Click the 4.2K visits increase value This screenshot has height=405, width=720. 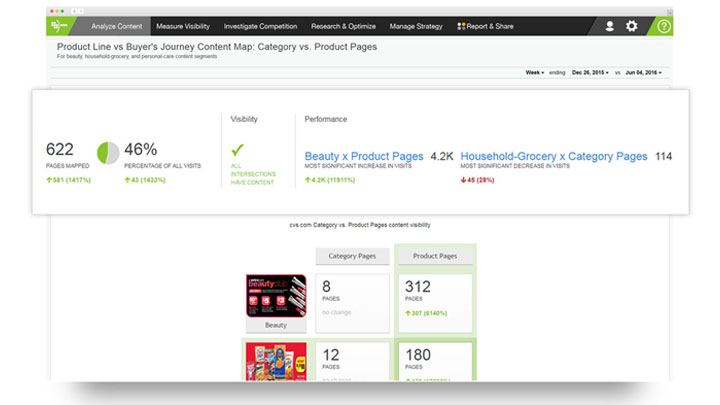pyautogui.click(x=442, y=156)
